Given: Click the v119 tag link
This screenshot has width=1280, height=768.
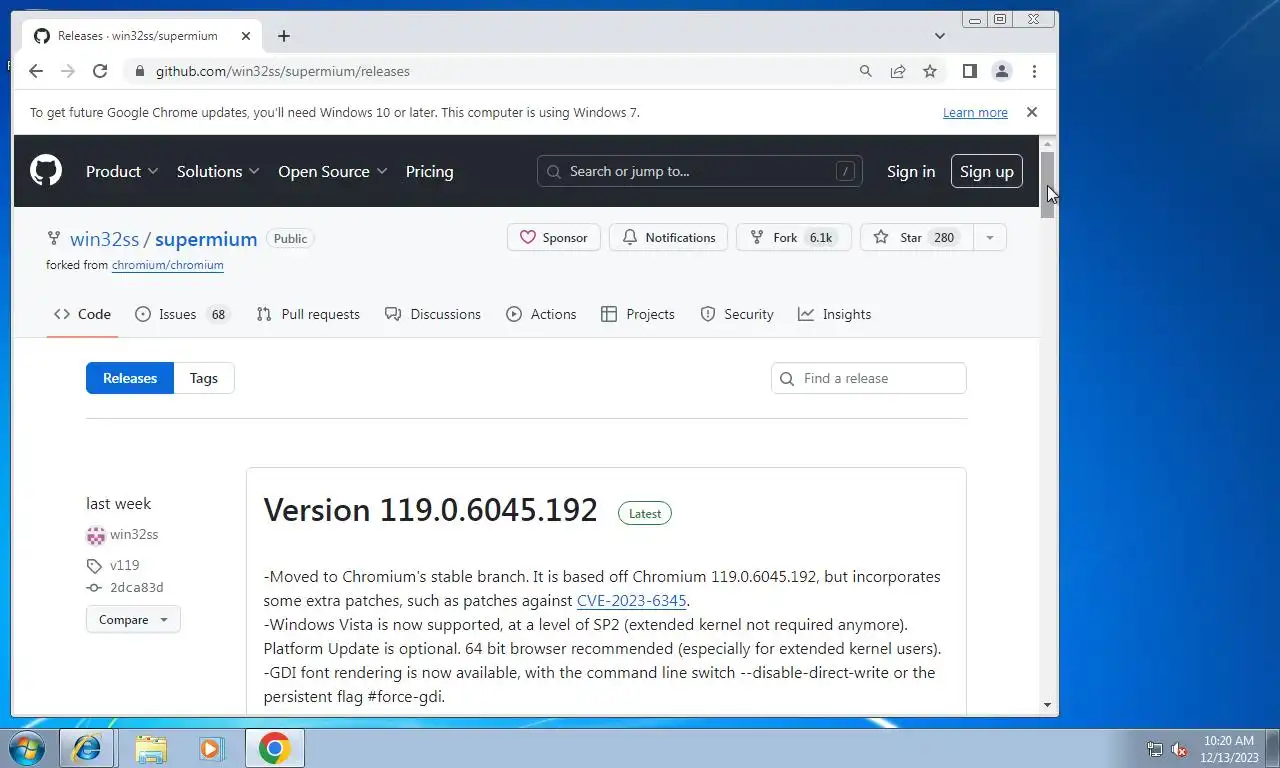Looking at the screenshot, I should [125, 565].
